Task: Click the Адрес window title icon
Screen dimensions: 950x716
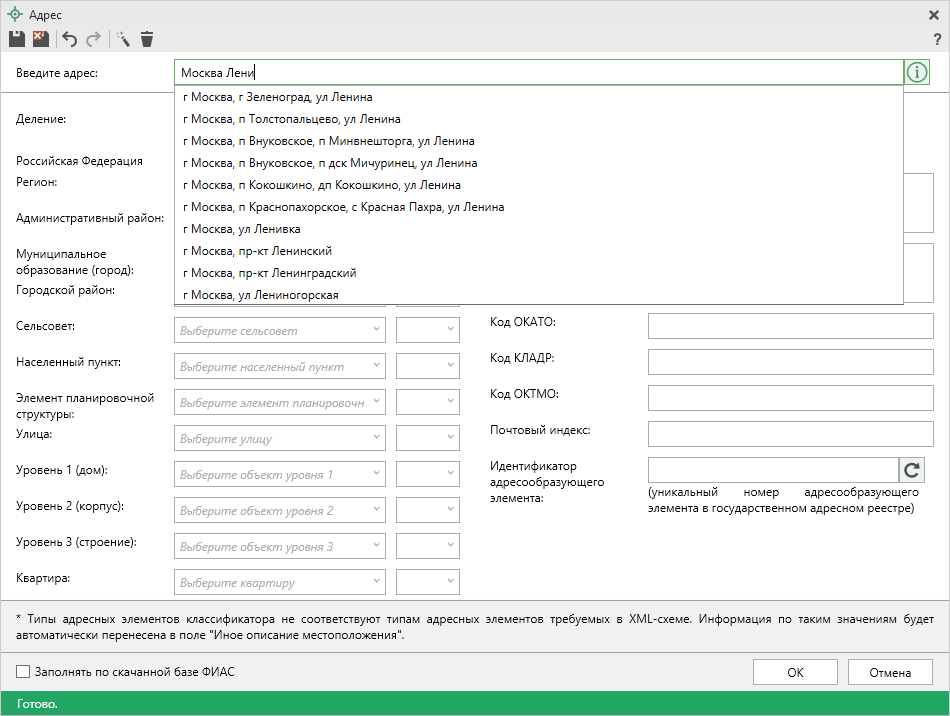Action: pos(15,14)
